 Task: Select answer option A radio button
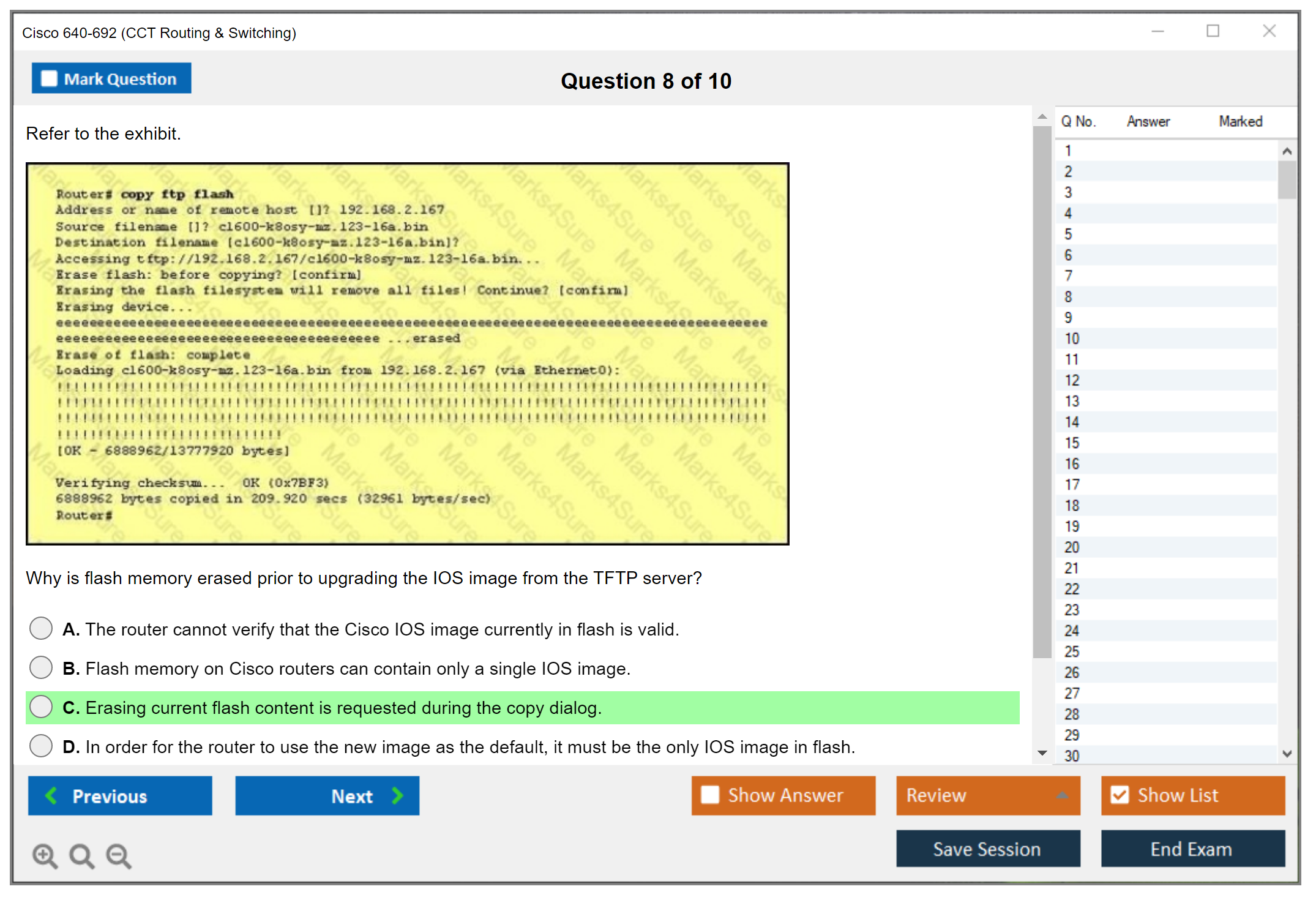(x=41, y=628)
